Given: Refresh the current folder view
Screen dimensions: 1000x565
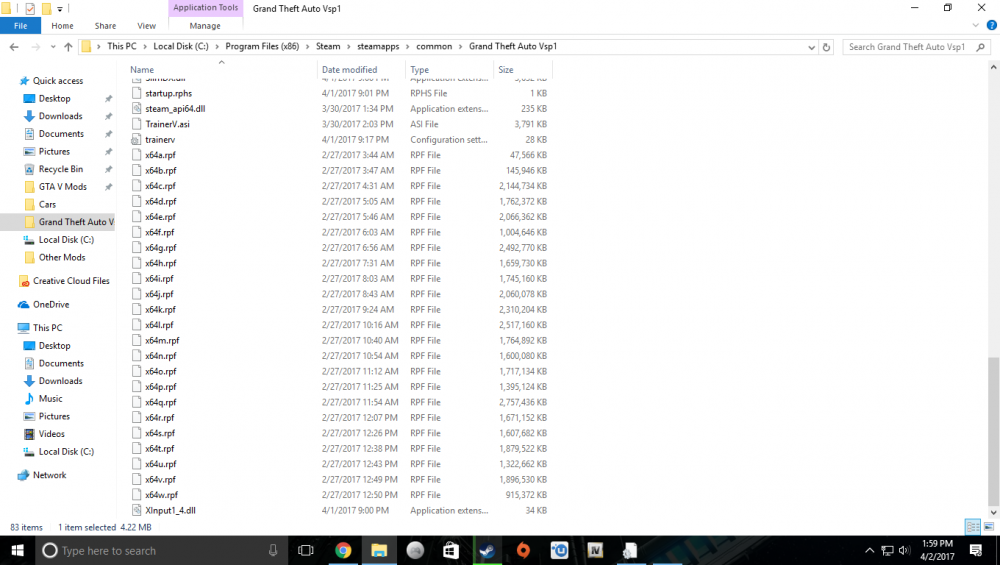Looking at the screenshot, I should click(x=826, y=47).
